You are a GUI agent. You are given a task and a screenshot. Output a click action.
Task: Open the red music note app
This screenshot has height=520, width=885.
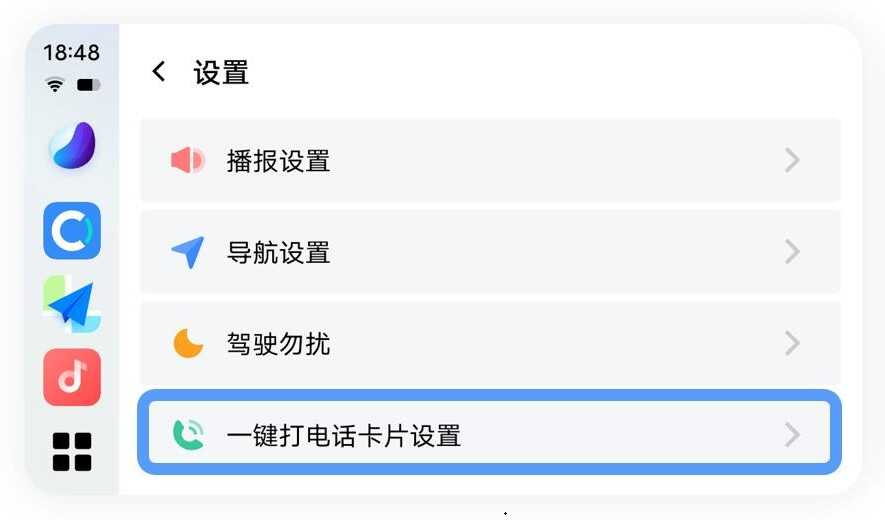tap(72, 377)
